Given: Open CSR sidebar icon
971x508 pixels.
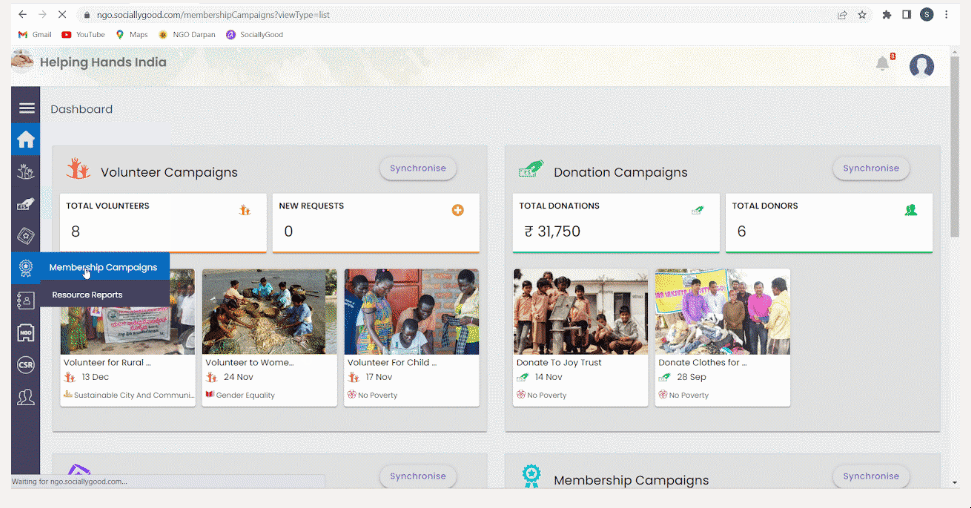Looking at the screenshot, I should (25, 365).
